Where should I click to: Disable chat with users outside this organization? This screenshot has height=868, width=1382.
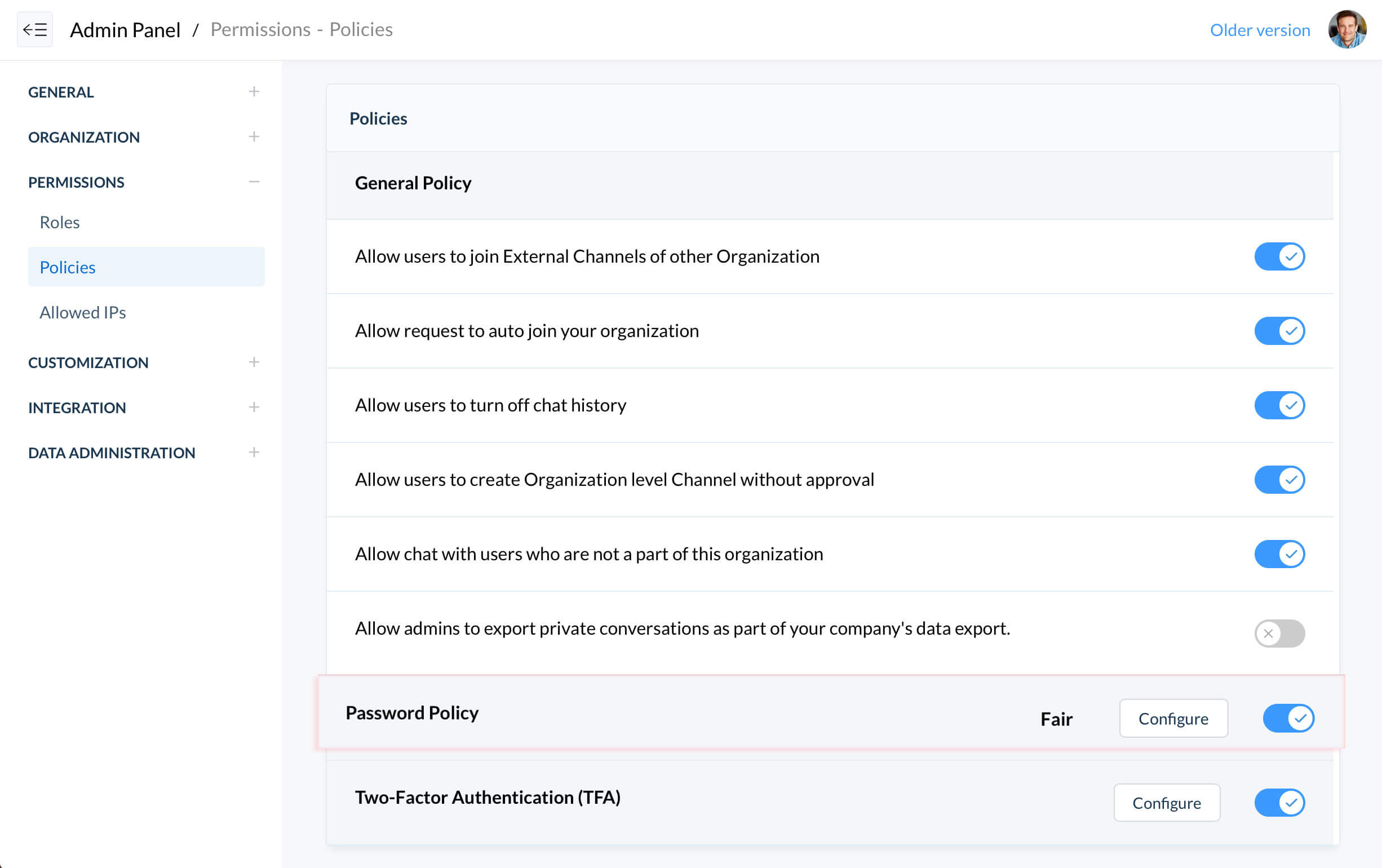pos(1280,554)
